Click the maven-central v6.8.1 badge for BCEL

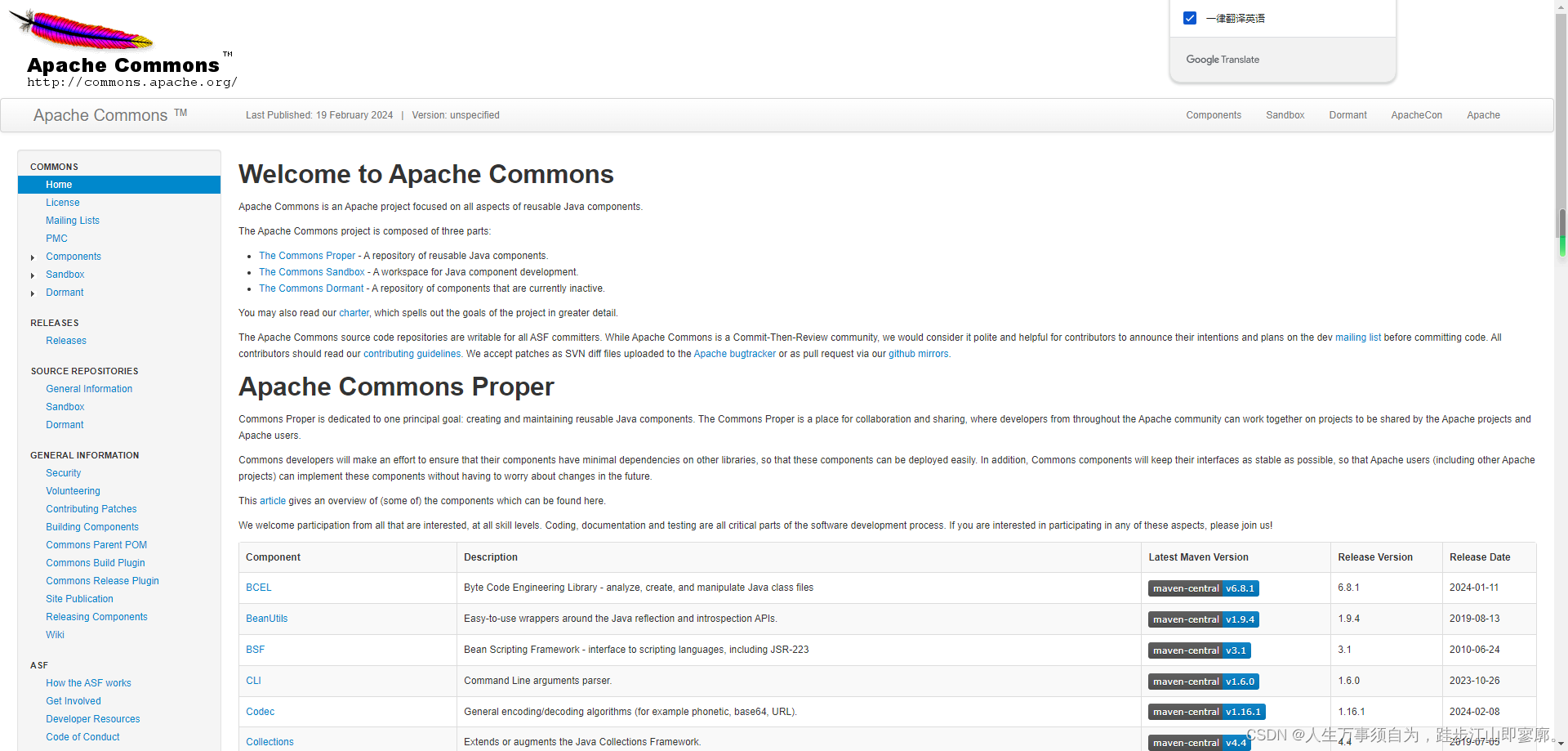click(1203, 588)
